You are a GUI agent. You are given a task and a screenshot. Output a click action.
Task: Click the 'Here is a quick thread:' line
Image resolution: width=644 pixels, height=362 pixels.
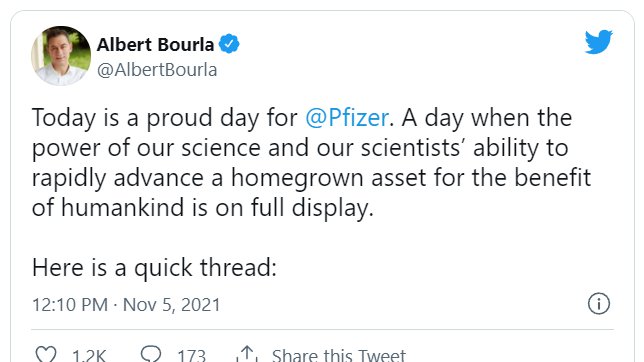(154, 268)
